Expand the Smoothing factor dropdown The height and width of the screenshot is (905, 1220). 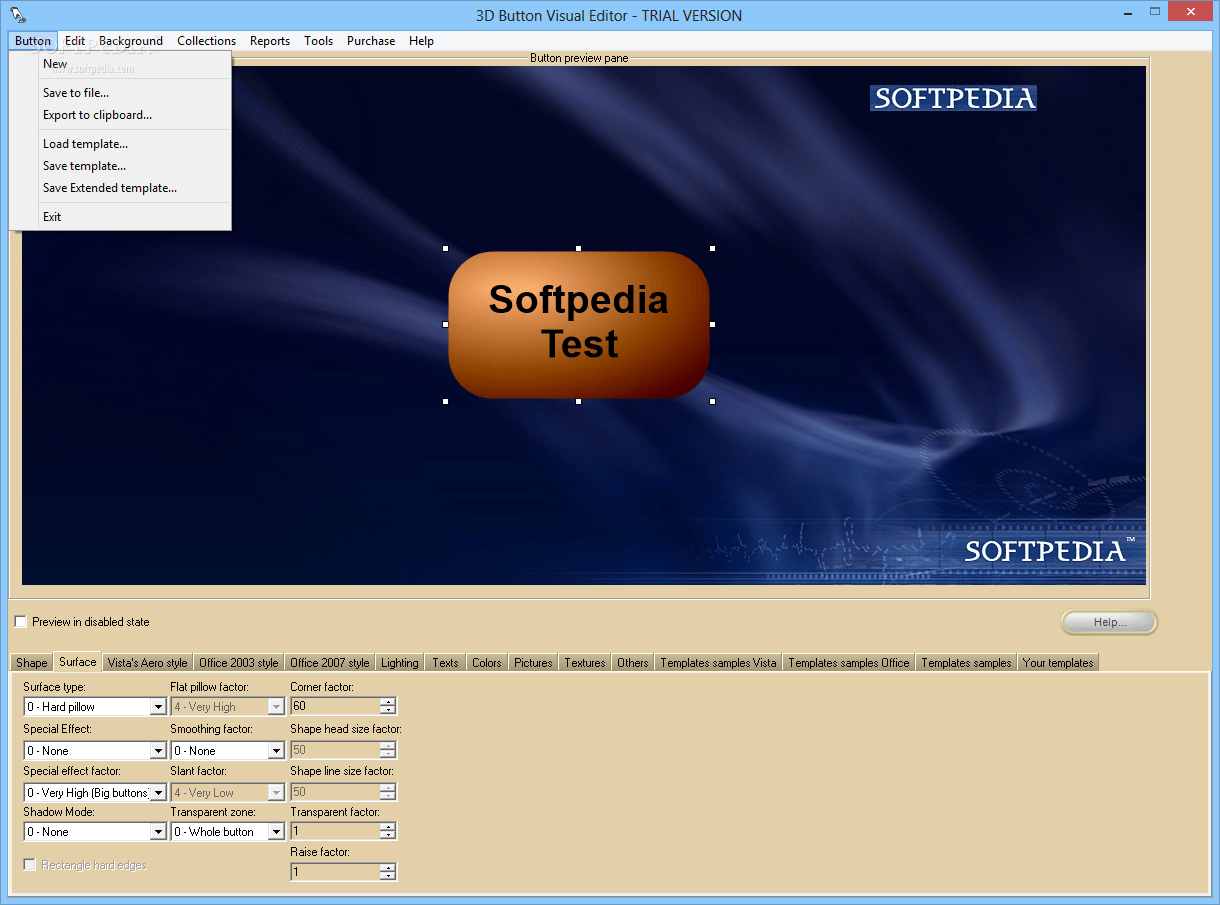pyautogui.click(x=276, y=751)
